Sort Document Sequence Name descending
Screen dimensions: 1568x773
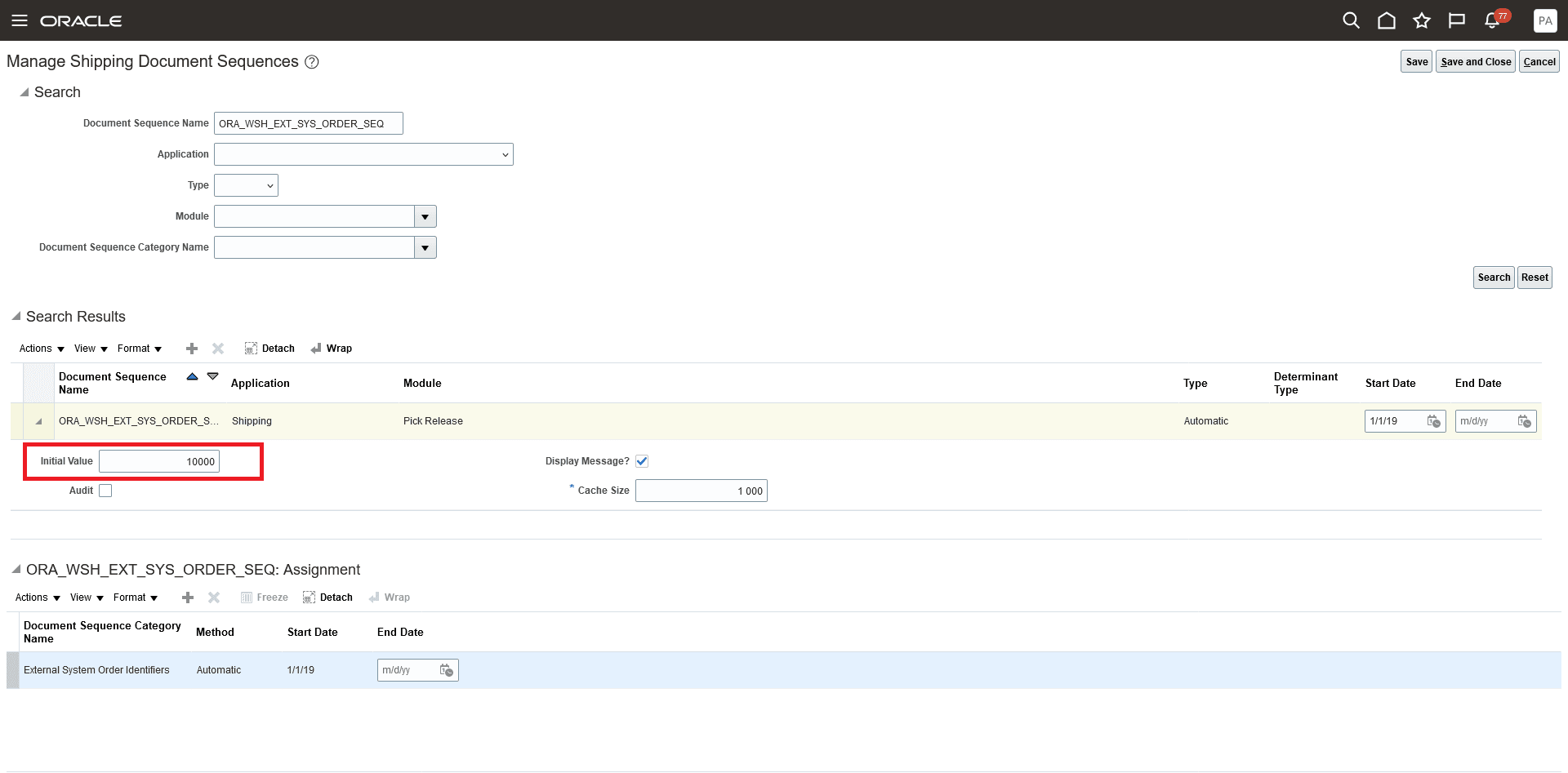213,376
